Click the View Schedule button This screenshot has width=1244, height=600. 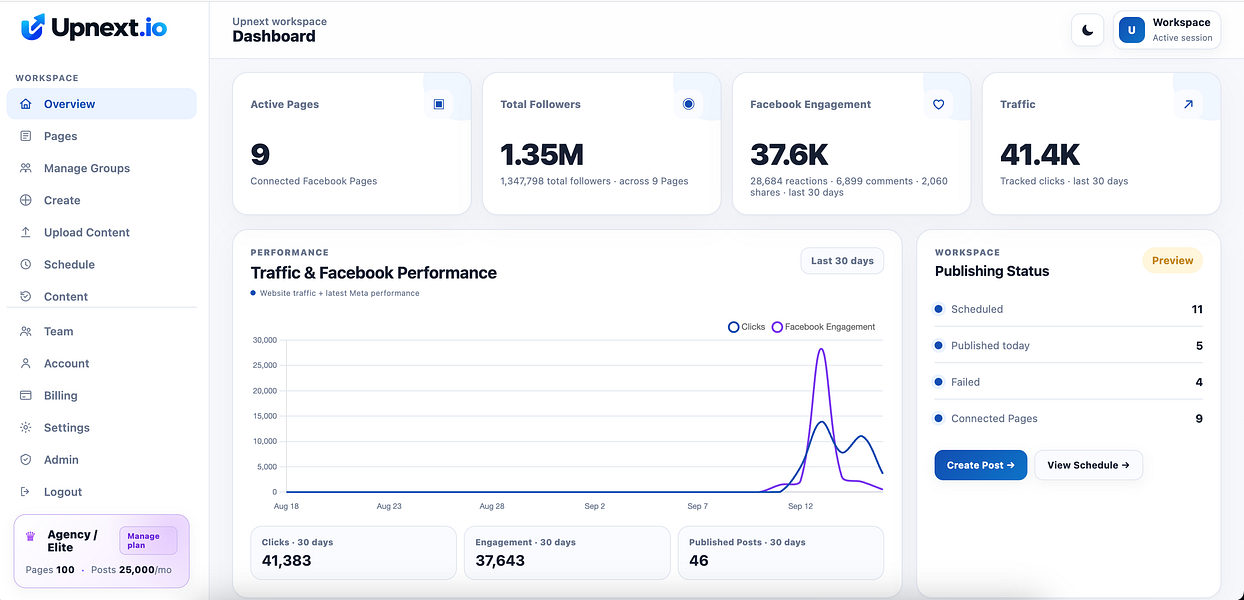tap(1088, 465)
